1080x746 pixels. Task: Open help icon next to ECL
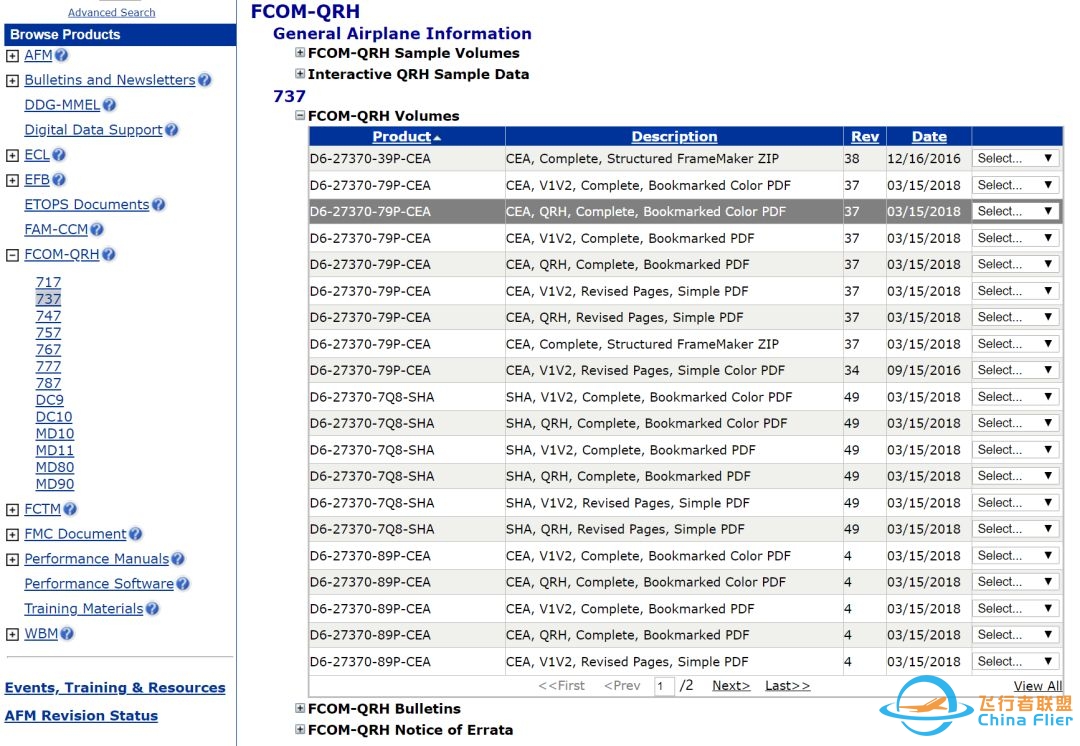[x=59, y=155]
